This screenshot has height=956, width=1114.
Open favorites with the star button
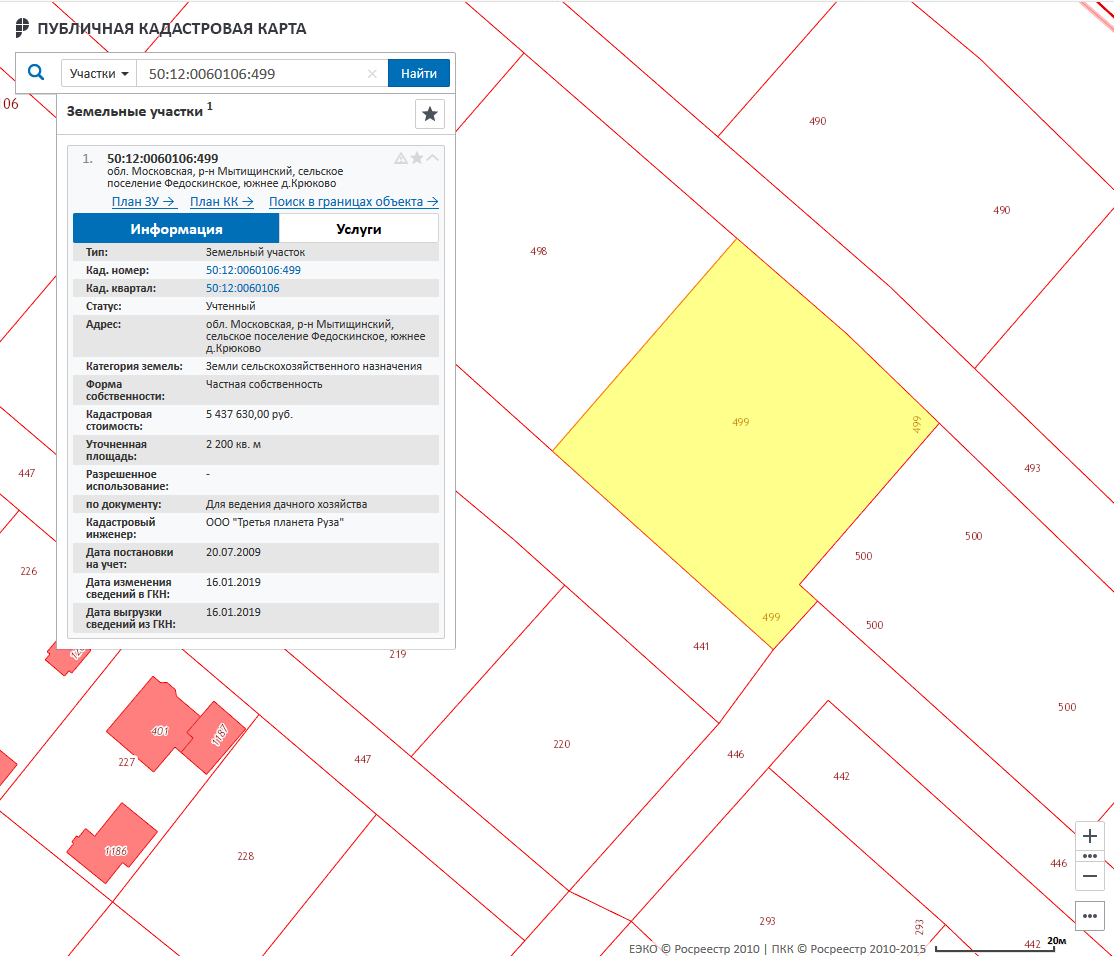coord(430,114)
